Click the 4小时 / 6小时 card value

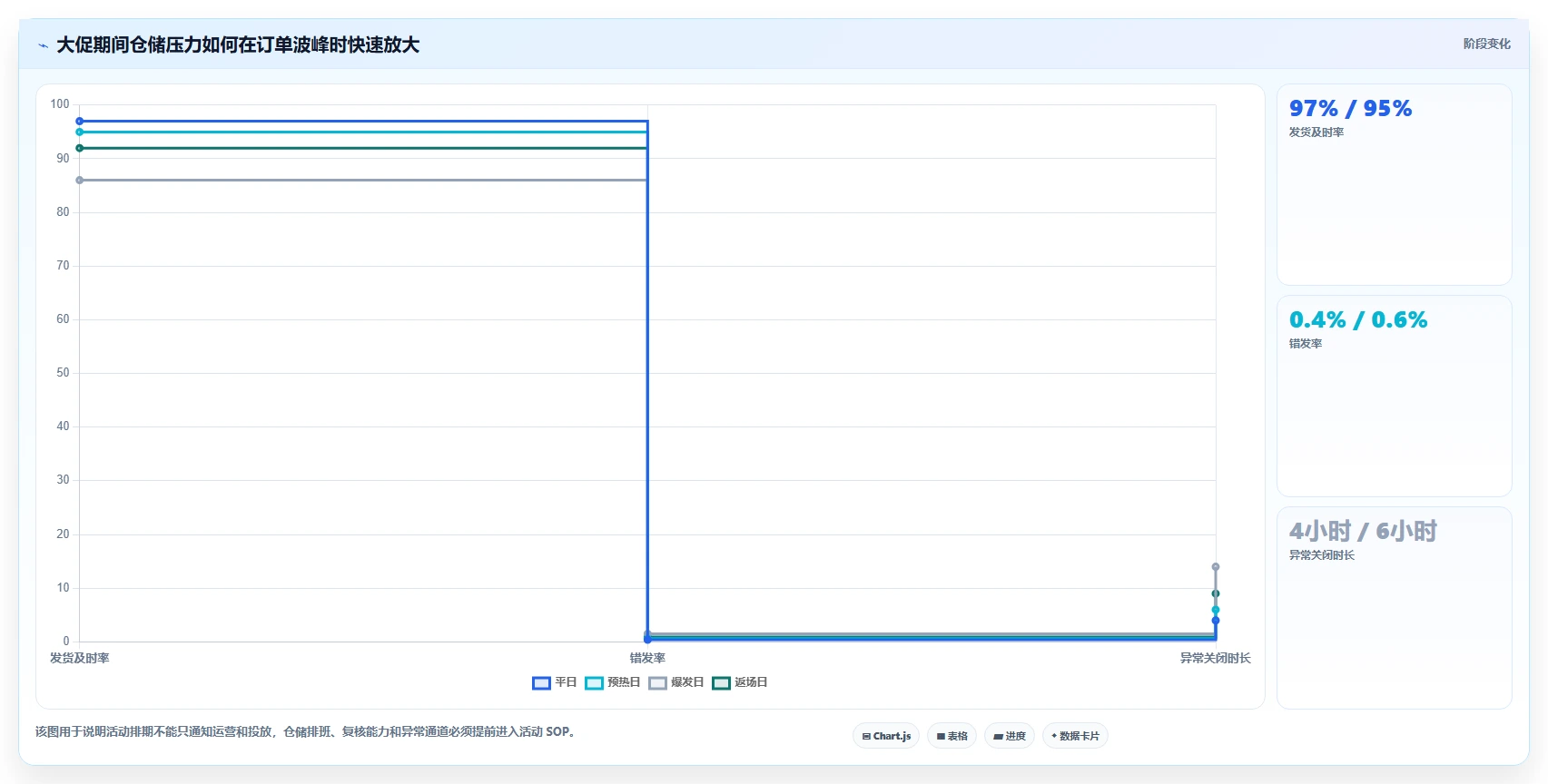[1363, 531]
